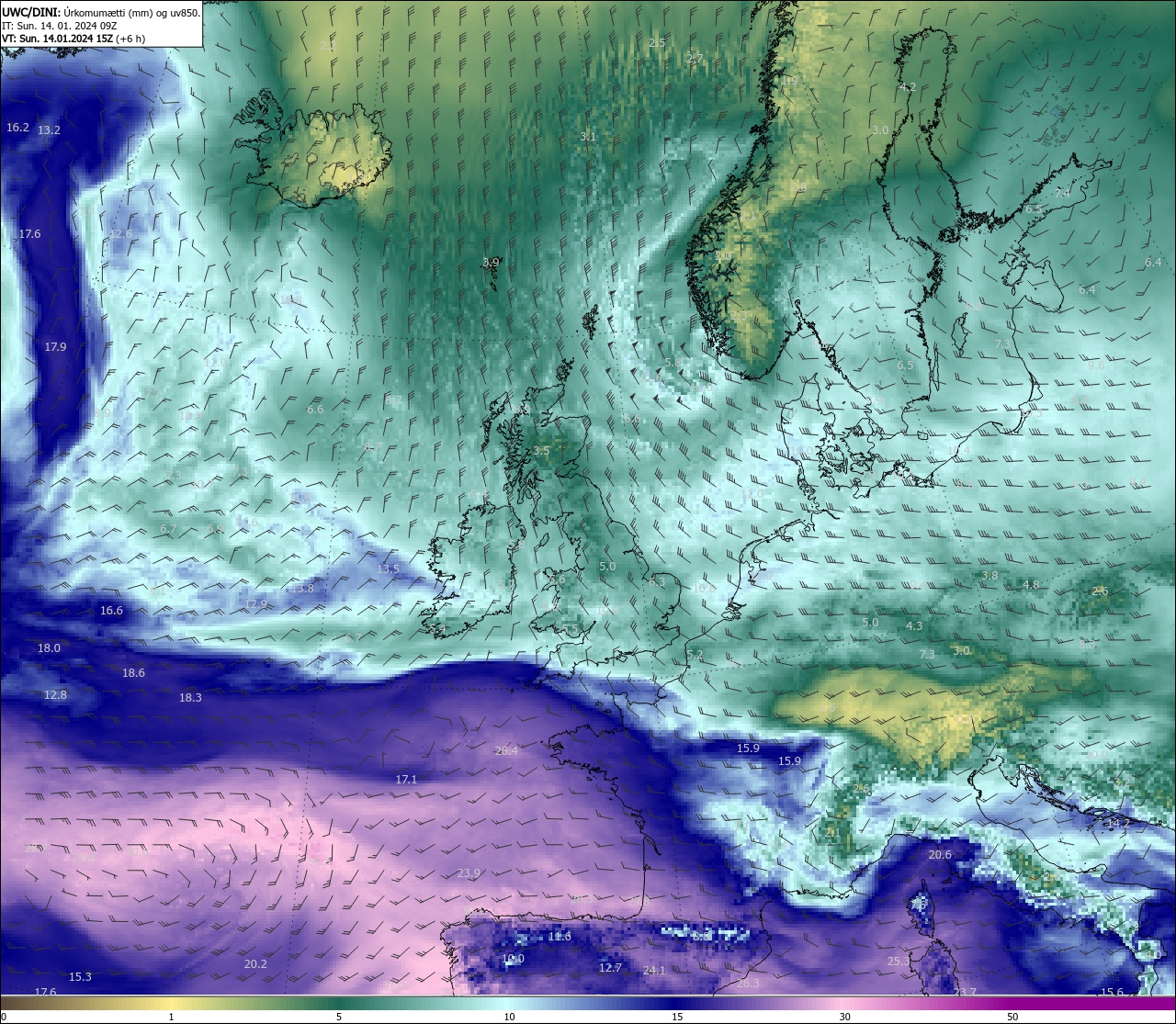Click the 7.4 value label
Viewport: 1176px width, 1024px height.
tap(1062, 194)
